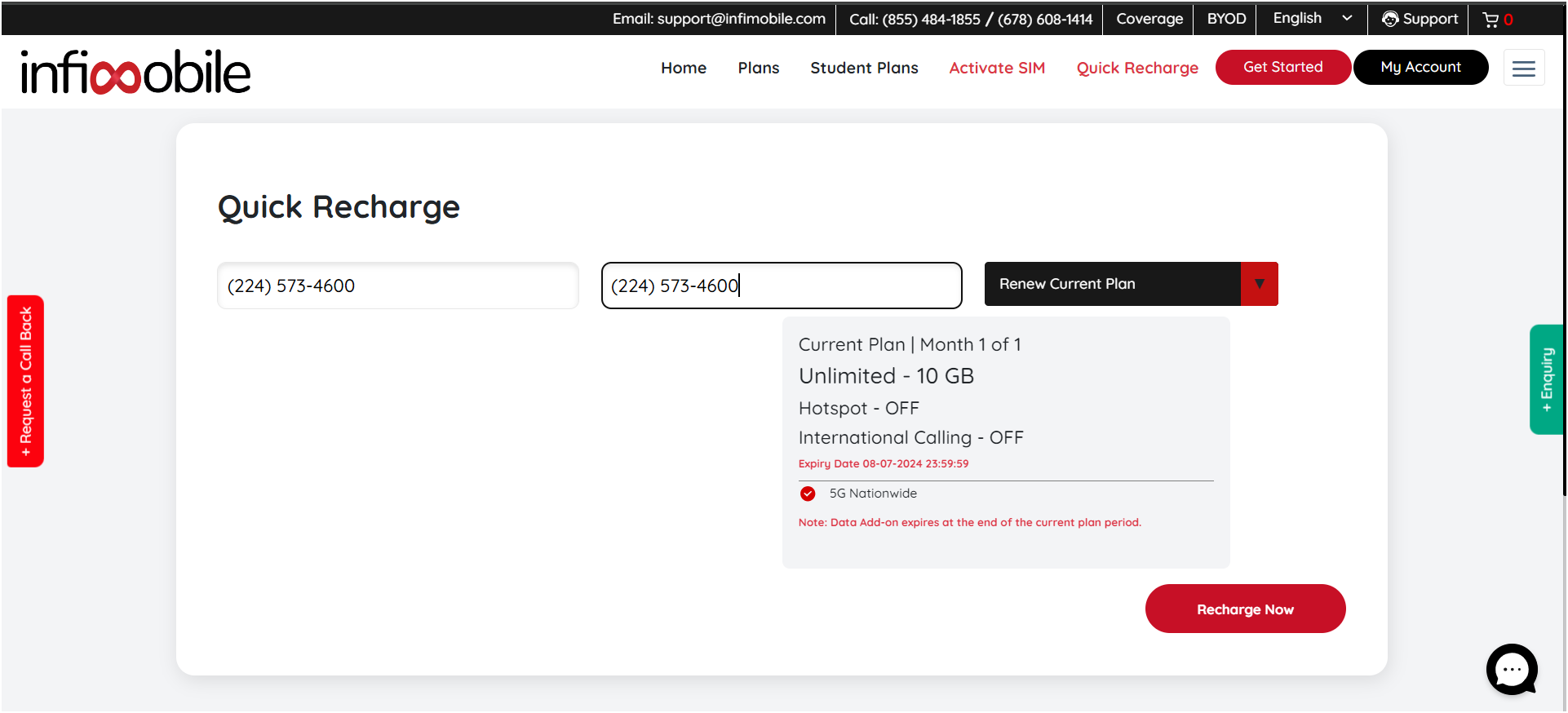Viewport: 1568px width, 713px height.
Task: Click the red arrow of plan dropdown
Action: pos(1260,284)
